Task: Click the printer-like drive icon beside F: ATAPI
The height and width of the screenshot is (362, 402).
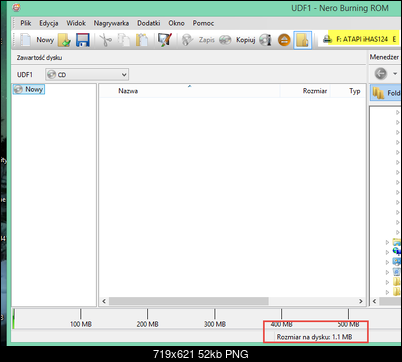Action: (328, 39)
